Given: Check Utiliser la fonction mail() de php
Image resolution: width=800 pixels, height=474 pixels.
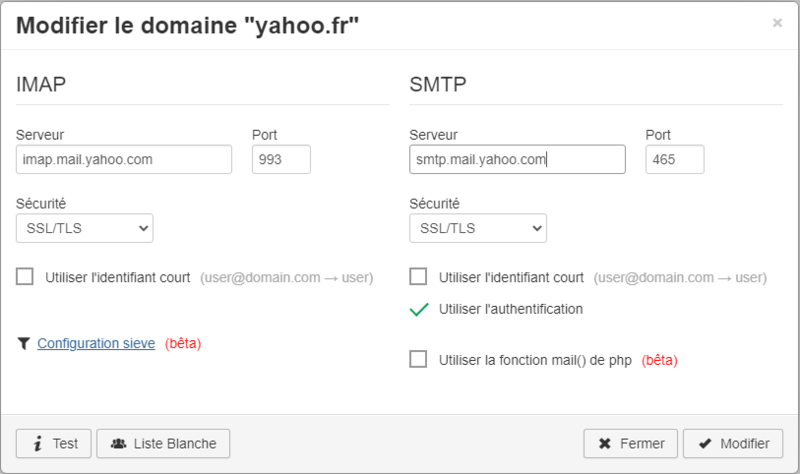Looking at the screenshot, I should point(419,359).
